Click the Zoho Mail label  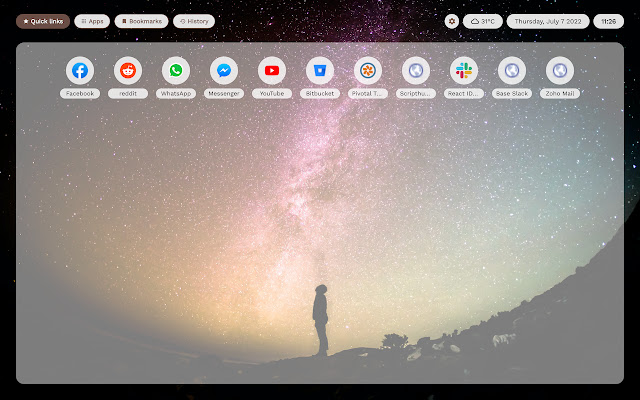(x=560, y=93)
